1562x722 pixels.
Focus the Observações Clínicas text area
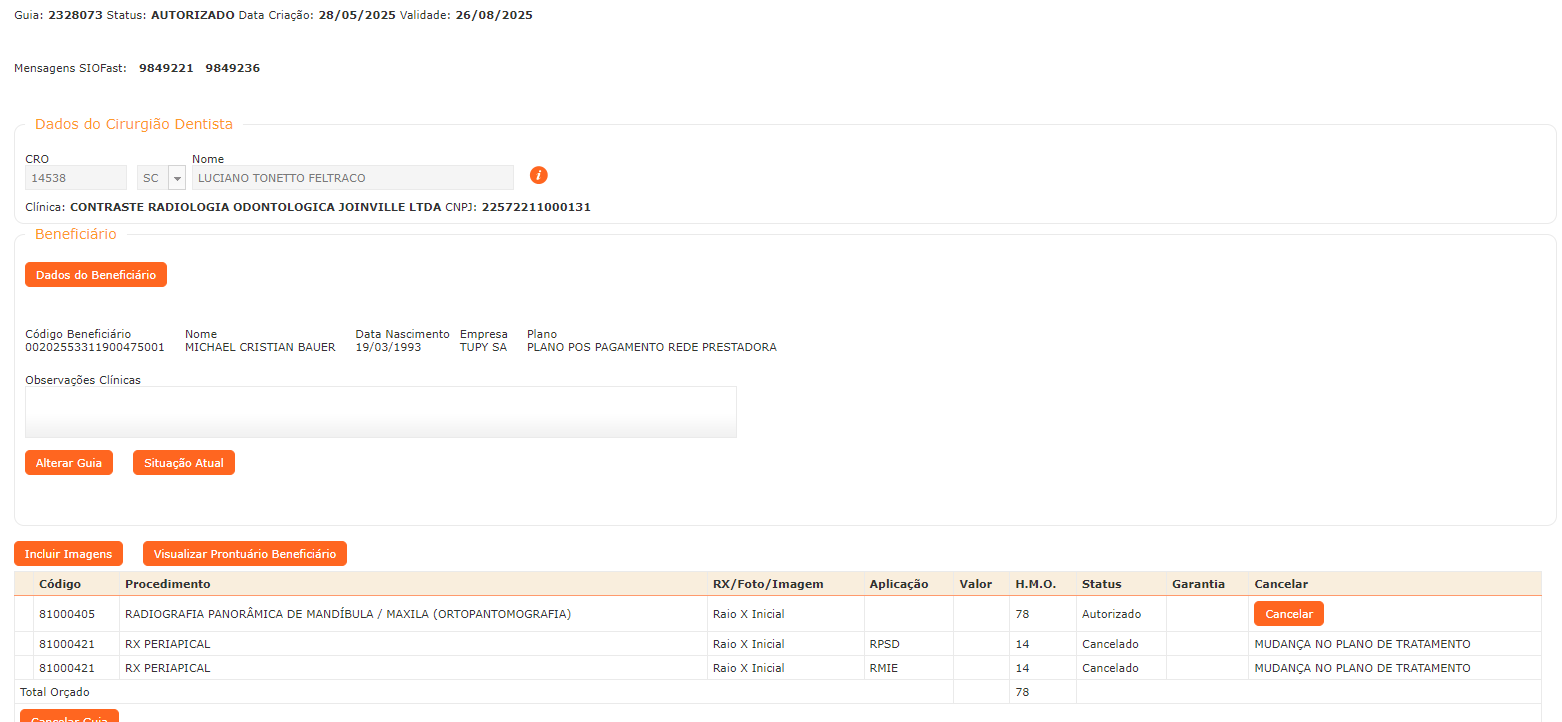pyautogui.click(x=380, y=412)
